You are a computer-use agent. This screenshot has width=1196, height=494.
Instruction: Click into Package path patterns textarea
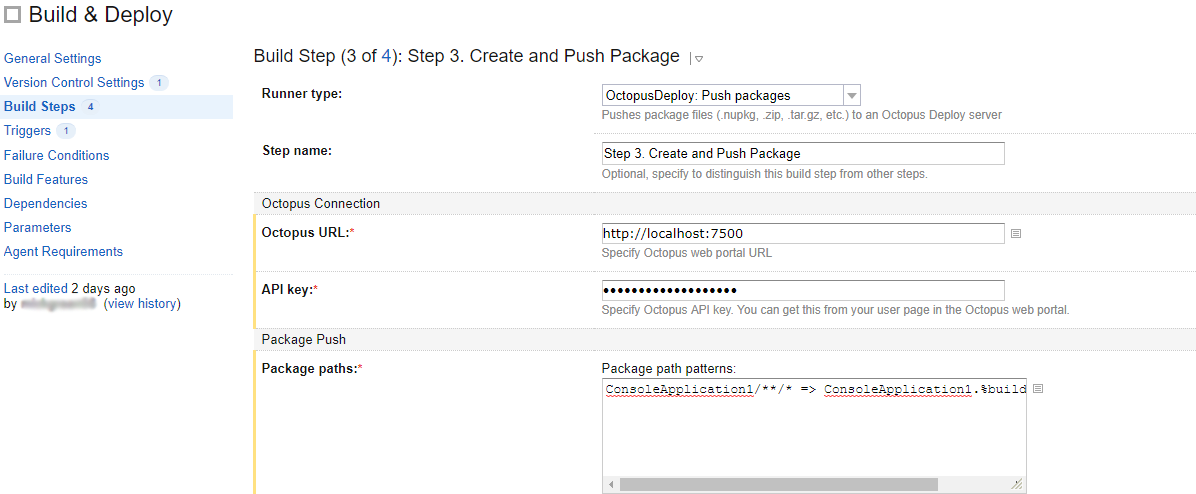point(814,435)
